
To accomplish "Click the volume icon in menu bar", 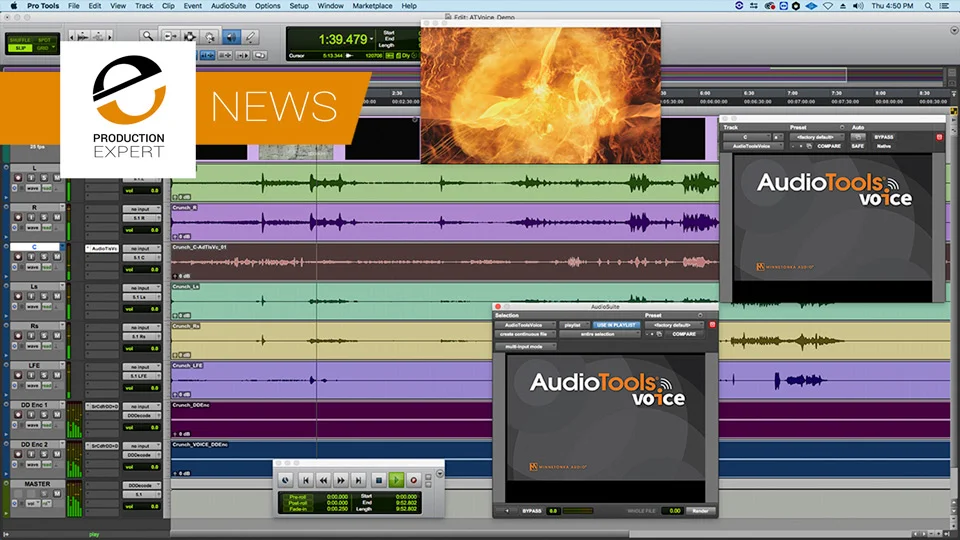I will click(858, 6).
